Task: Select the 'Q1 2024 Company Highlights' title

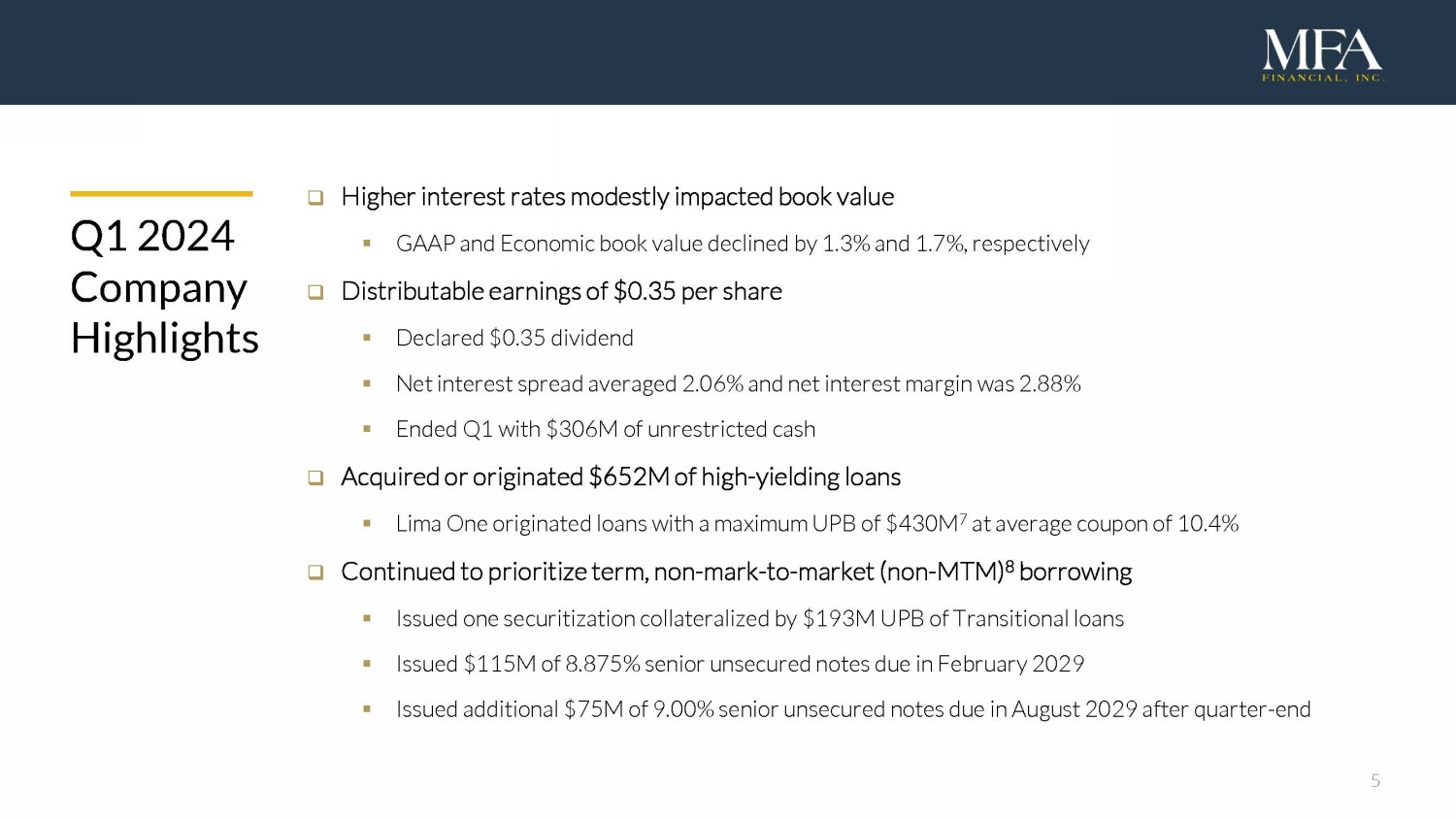Action: click(164, 287)
